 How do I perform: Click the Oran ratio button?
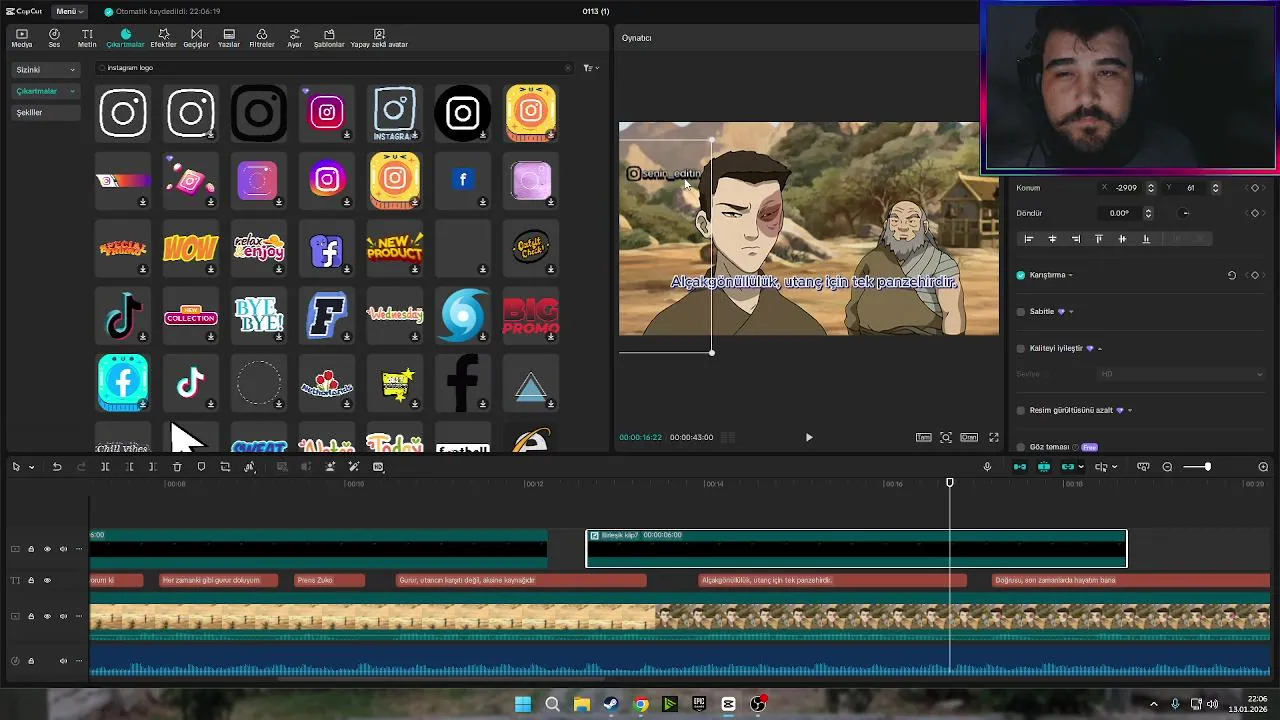[x=969, y=437]
